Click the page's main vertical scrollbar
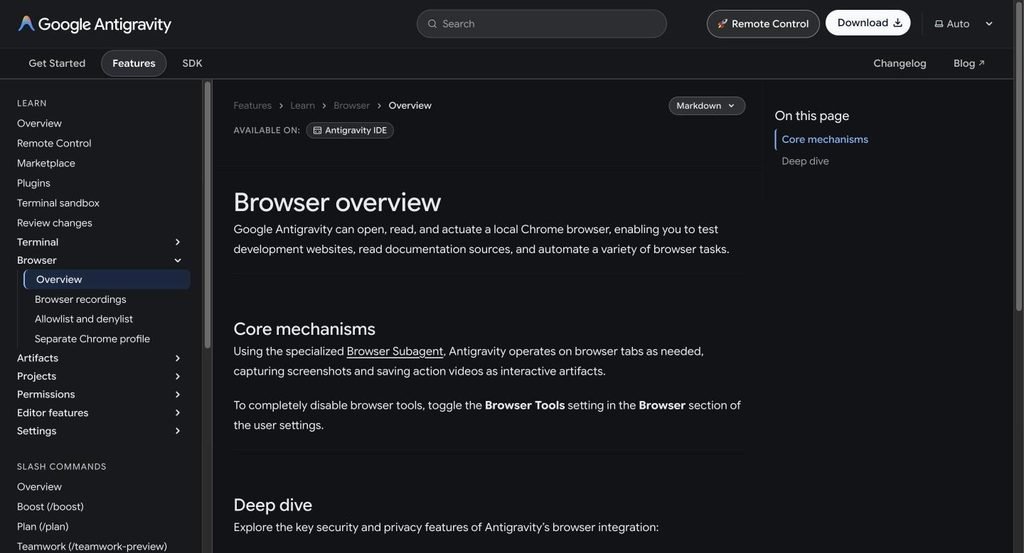Viewport: 1024px width, 553px height. pyautogui.click(x=1019, y=157)
